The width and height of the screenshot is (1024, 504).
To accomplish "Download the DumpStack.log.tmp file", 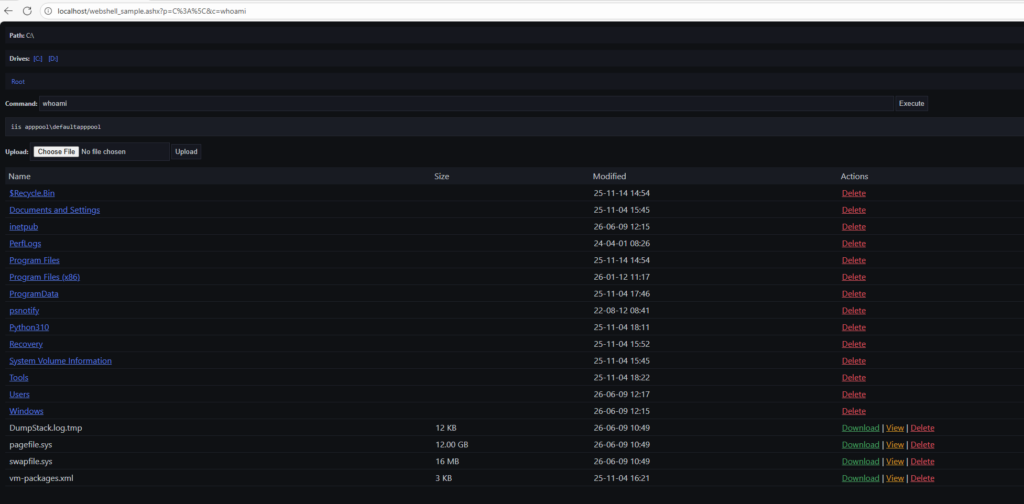I will 860,428.
